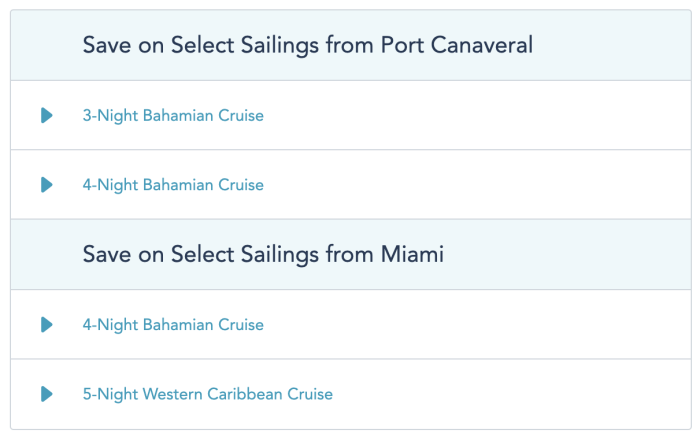Click the Miami sailings heading text
This screenshot has height=437, width=700.
(x=263, y=255)
